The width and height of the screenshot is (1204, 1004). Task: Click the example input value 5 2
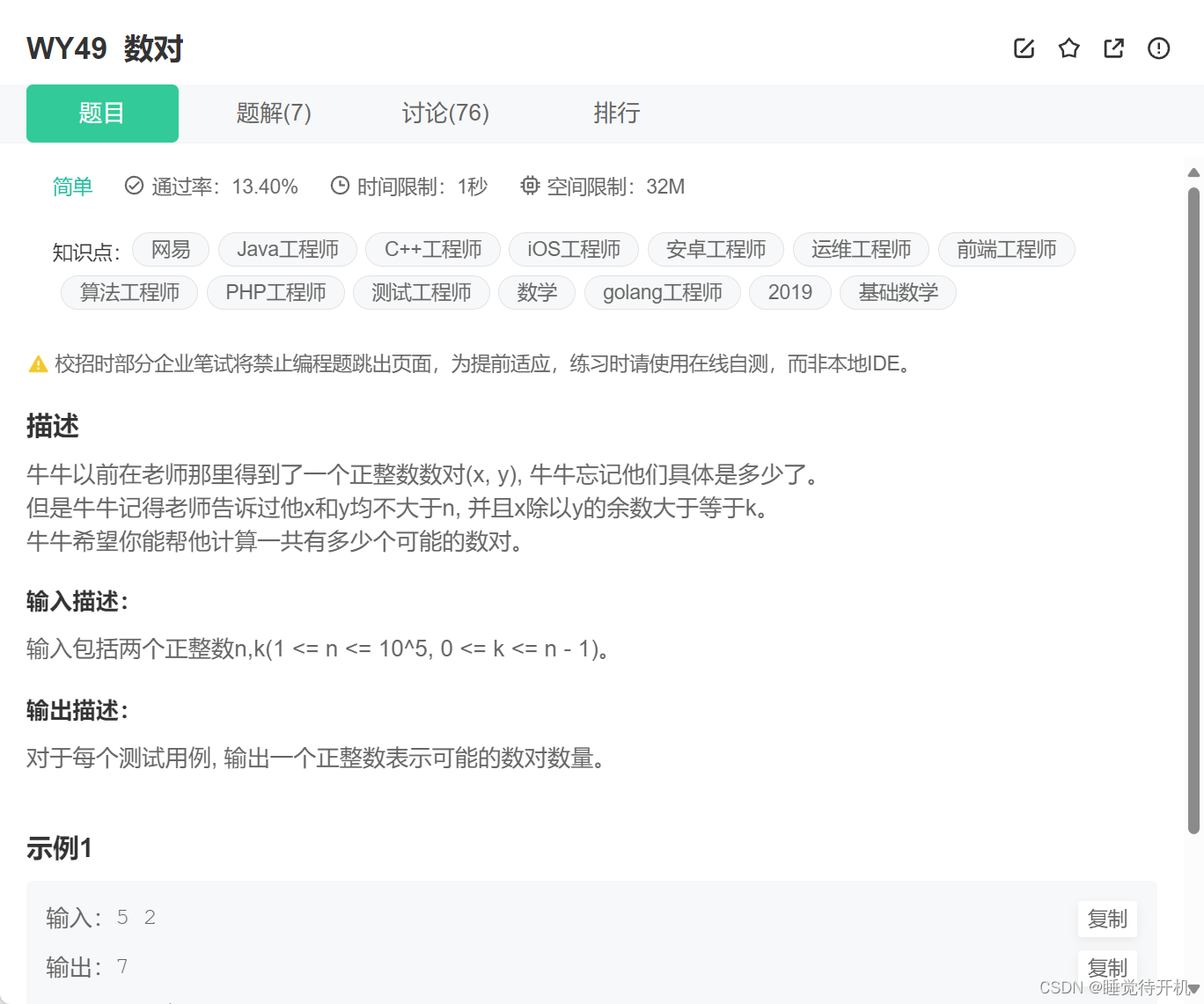(x=136, y=918)
